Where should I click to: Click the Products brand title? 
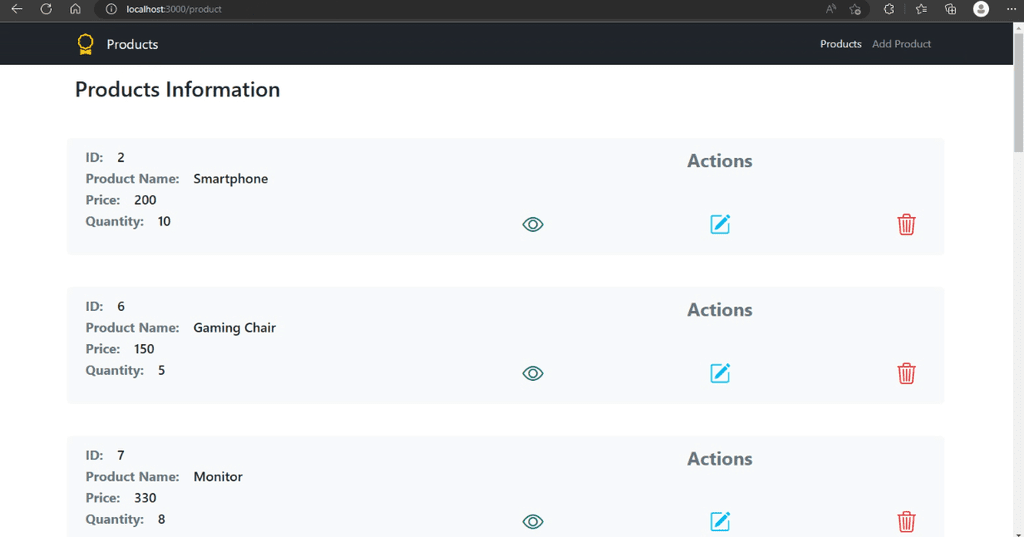click(132, 44)
